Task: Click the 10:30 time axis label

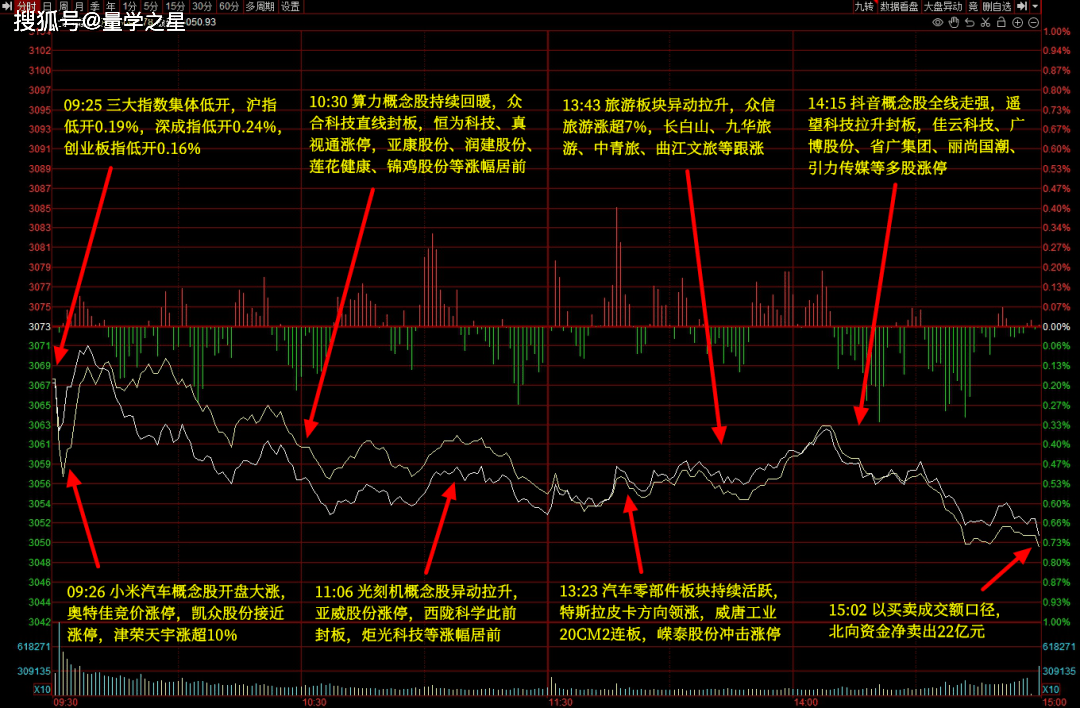Action: [314, 702]
